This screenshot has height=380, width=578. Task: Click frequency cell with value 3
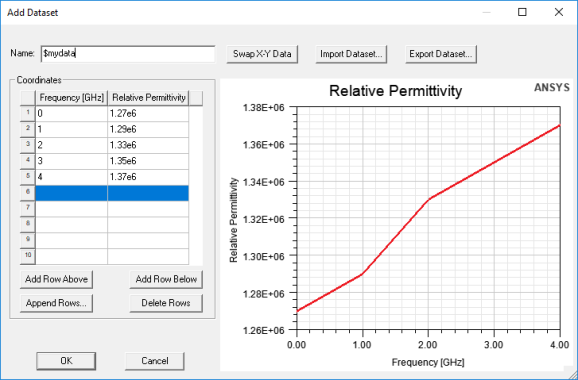72,161
